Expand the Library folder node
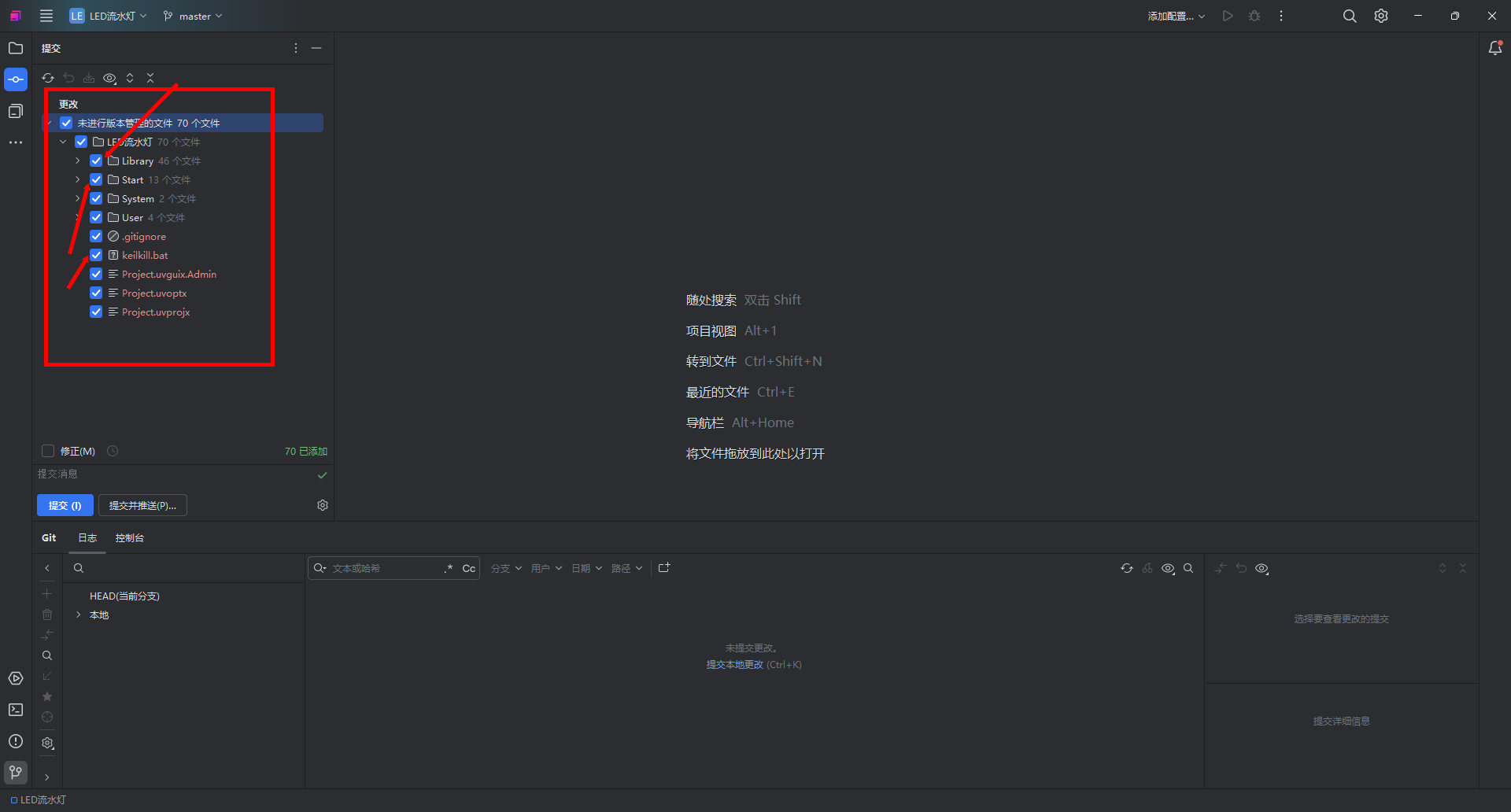This screenshot has width=1511, height=812. (x=78, y=161)
